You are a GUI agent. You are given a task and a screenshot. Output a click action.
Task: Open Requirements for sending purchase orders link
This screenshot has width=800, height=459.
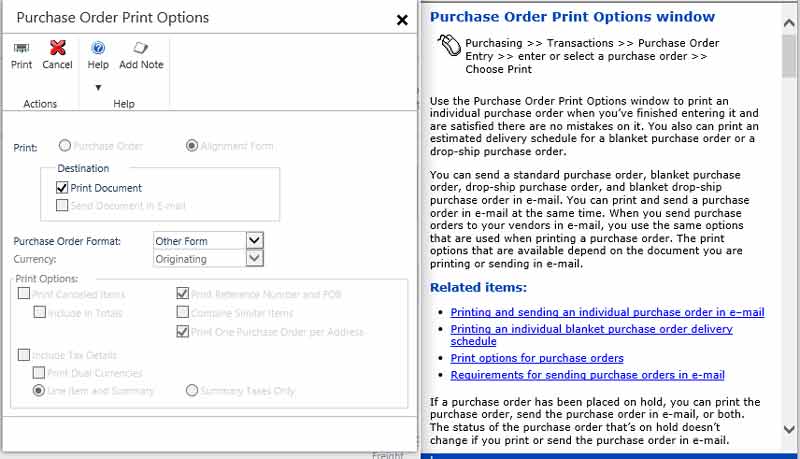click(x=587, y=375)
